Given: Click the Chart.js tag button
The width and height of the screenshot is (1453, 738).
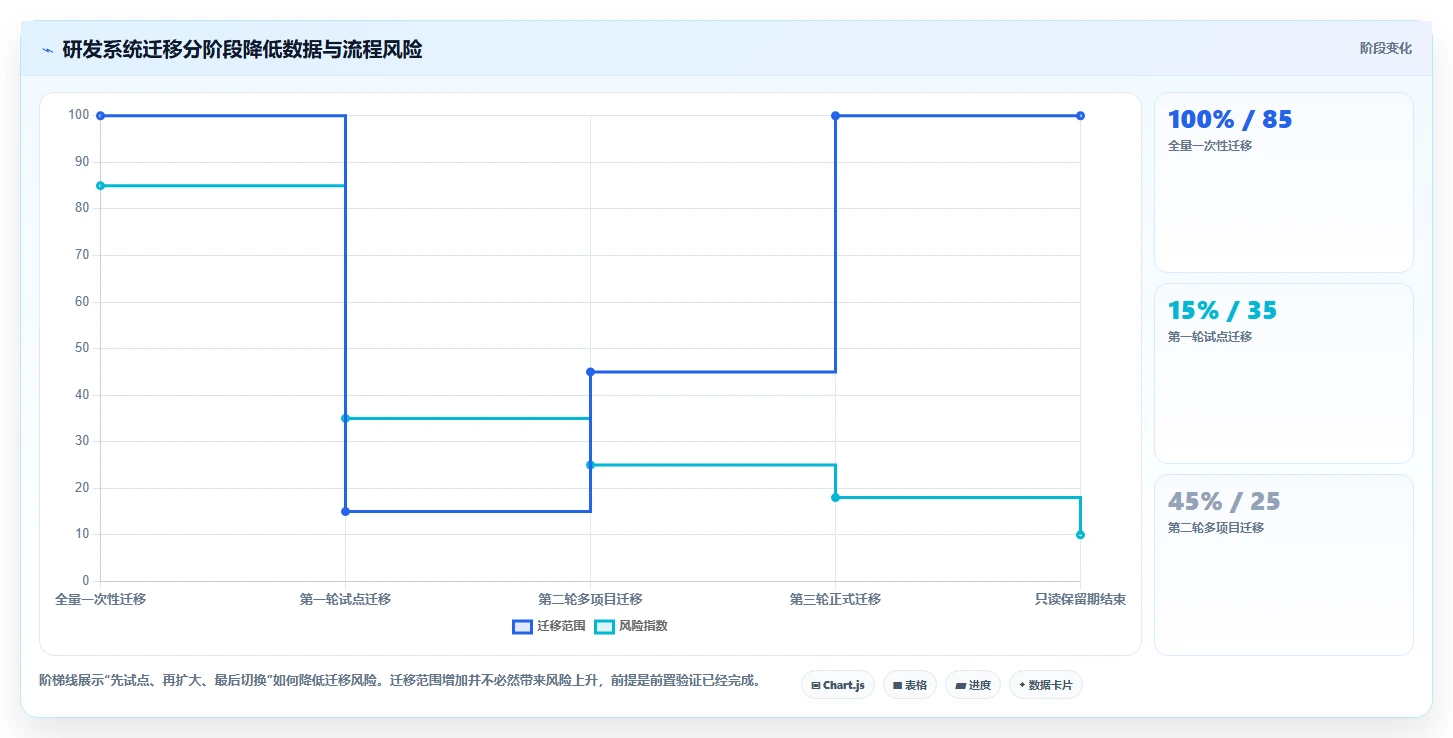Looking at the screenshot, I should click(x=838, y=685).
